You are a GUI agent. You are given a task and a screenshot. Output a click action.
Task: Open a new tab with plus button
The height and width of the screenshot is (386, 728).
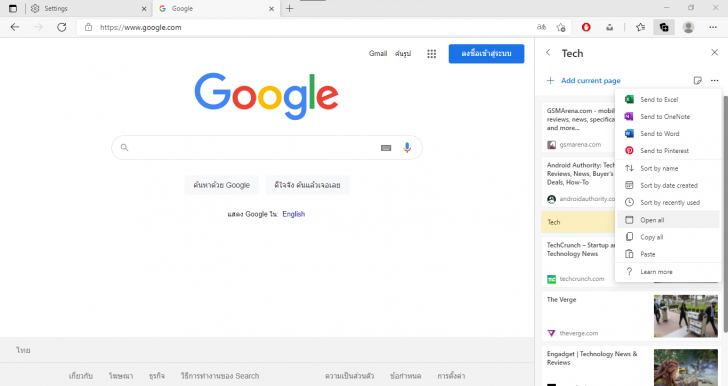tap(289, 8)
